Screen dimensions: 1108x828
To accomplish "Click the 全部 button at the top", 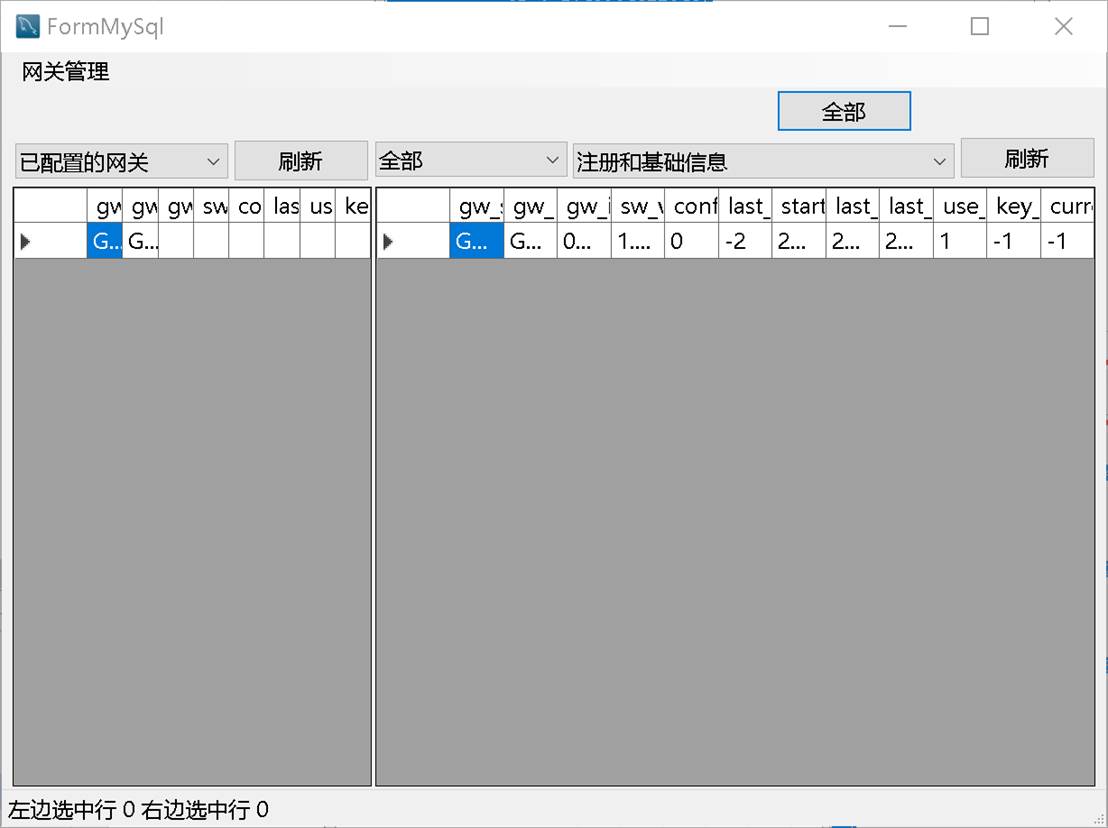I will click(x=844, y=111).
